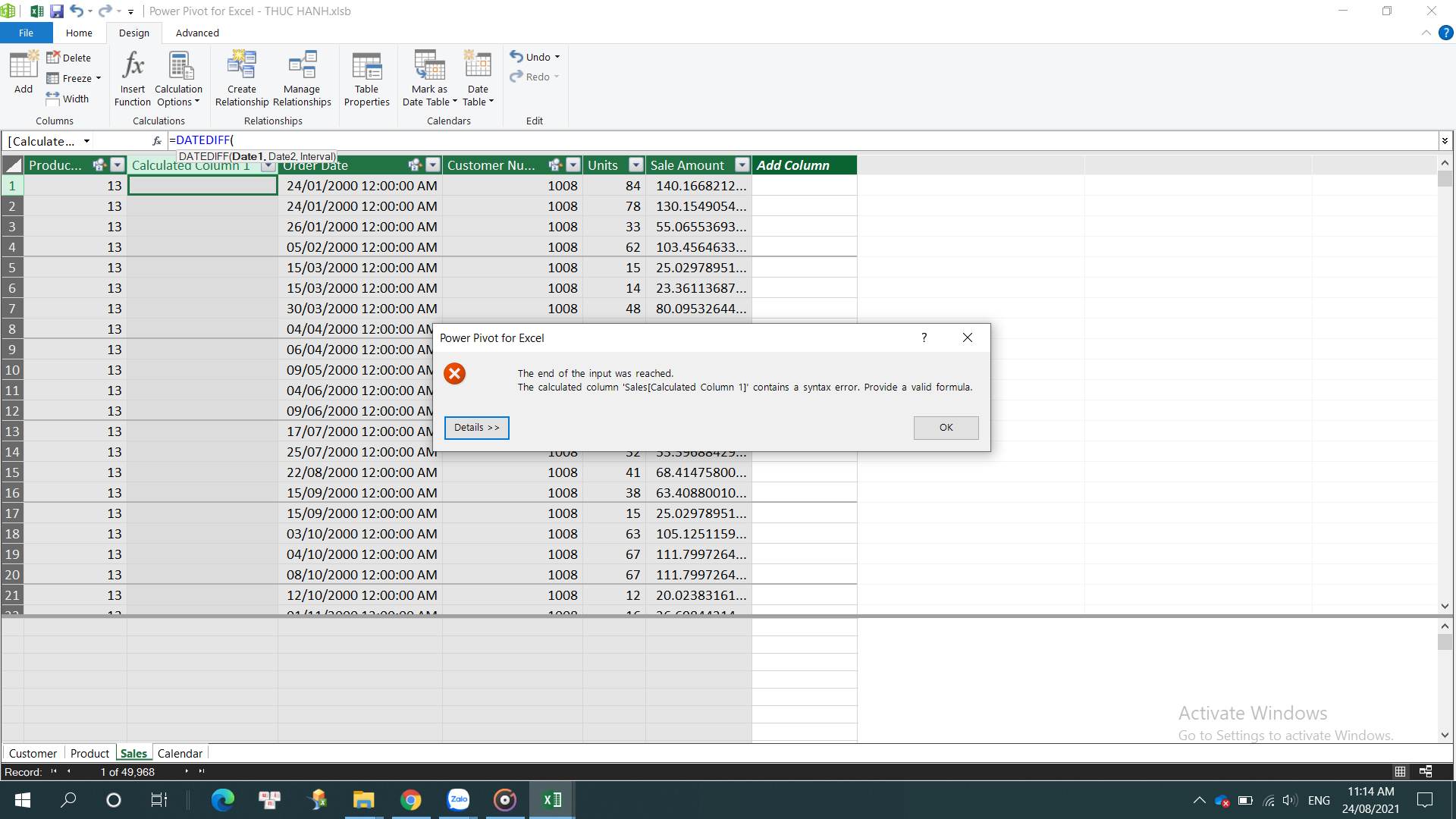Open Product column filter dropdown

coord(118,165)
